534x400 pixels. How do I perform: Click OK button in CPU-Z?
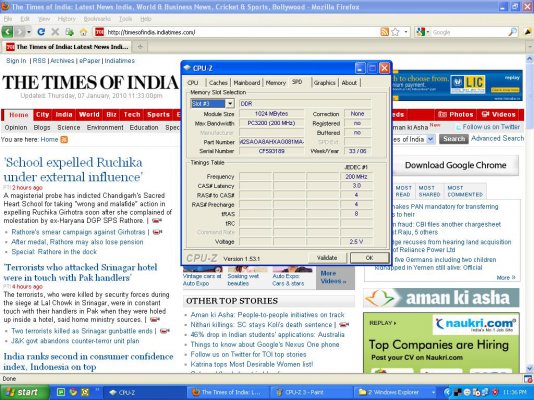tap(370, 258)
